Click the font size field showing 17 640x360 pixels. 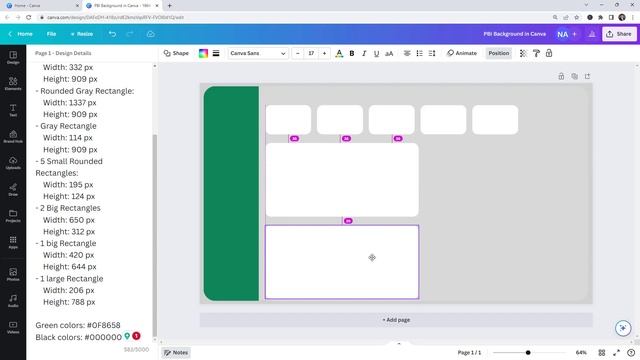click(x=311, y=53)
